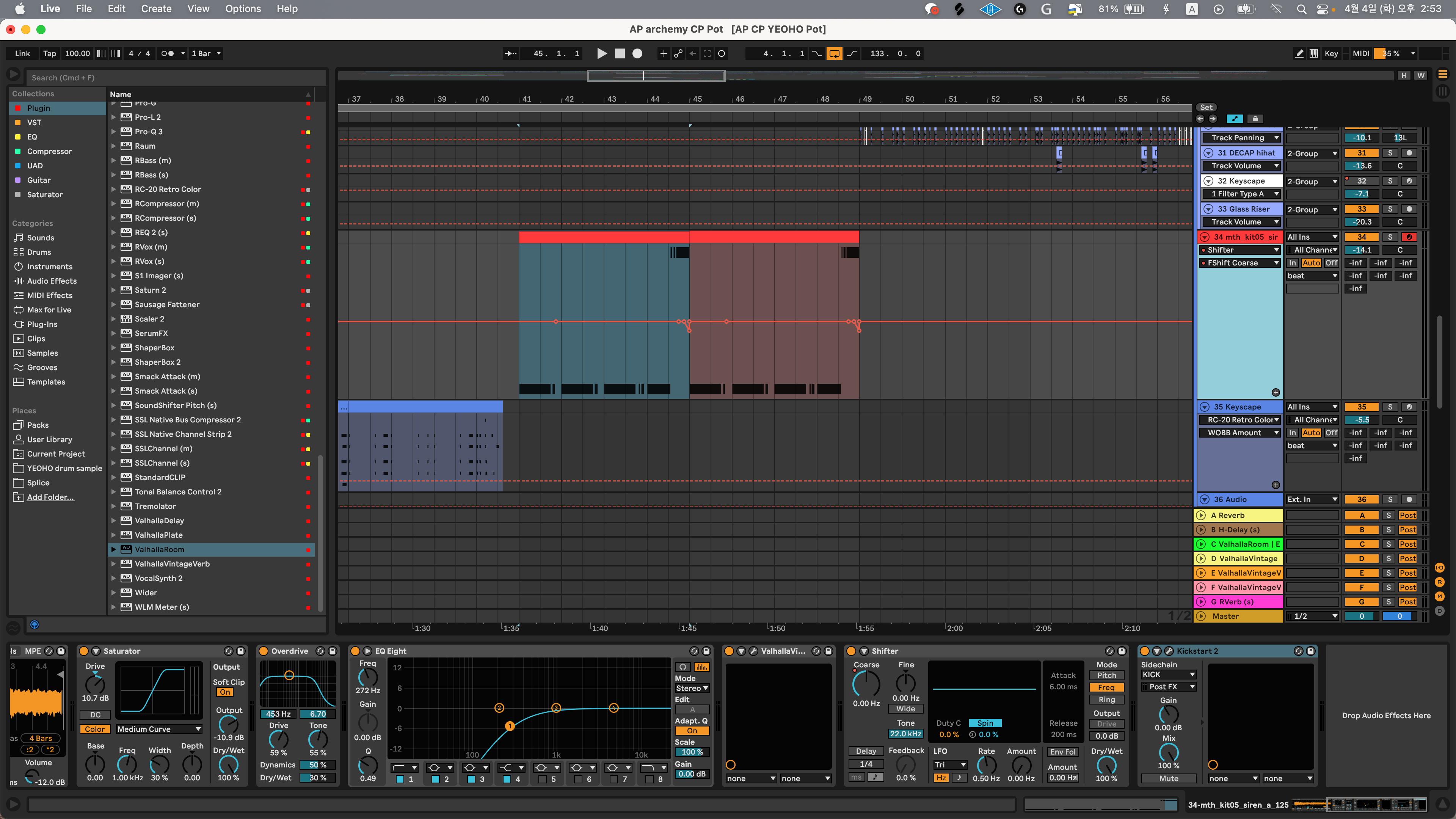
Task: Expand the Saturn 2 plugin entry
Action: pyautogui.click(x=114, y=290)
